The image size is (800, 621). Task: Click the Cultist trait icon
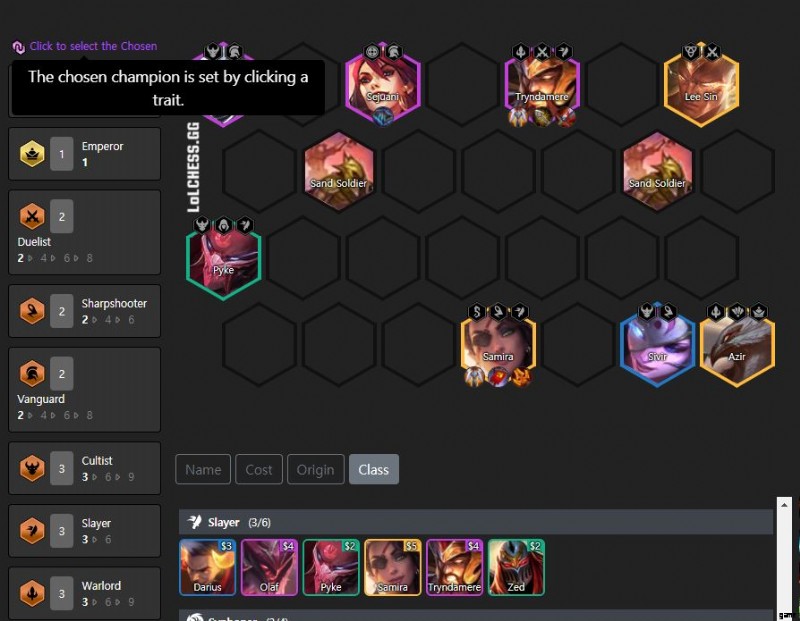(32, 468)
